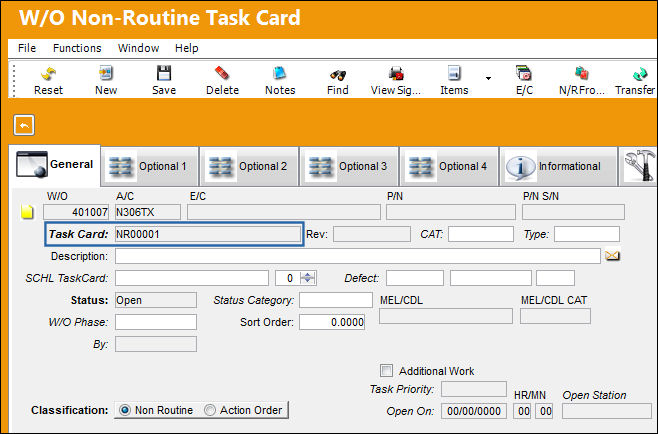Click the back arrow button
This screenshot has width=658, height=434.
24,125
